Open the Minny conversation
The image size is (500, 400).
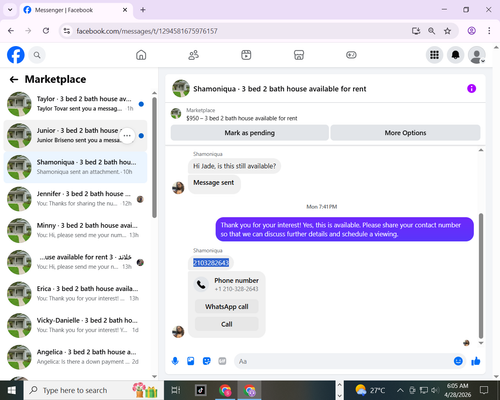coord(76,231)
